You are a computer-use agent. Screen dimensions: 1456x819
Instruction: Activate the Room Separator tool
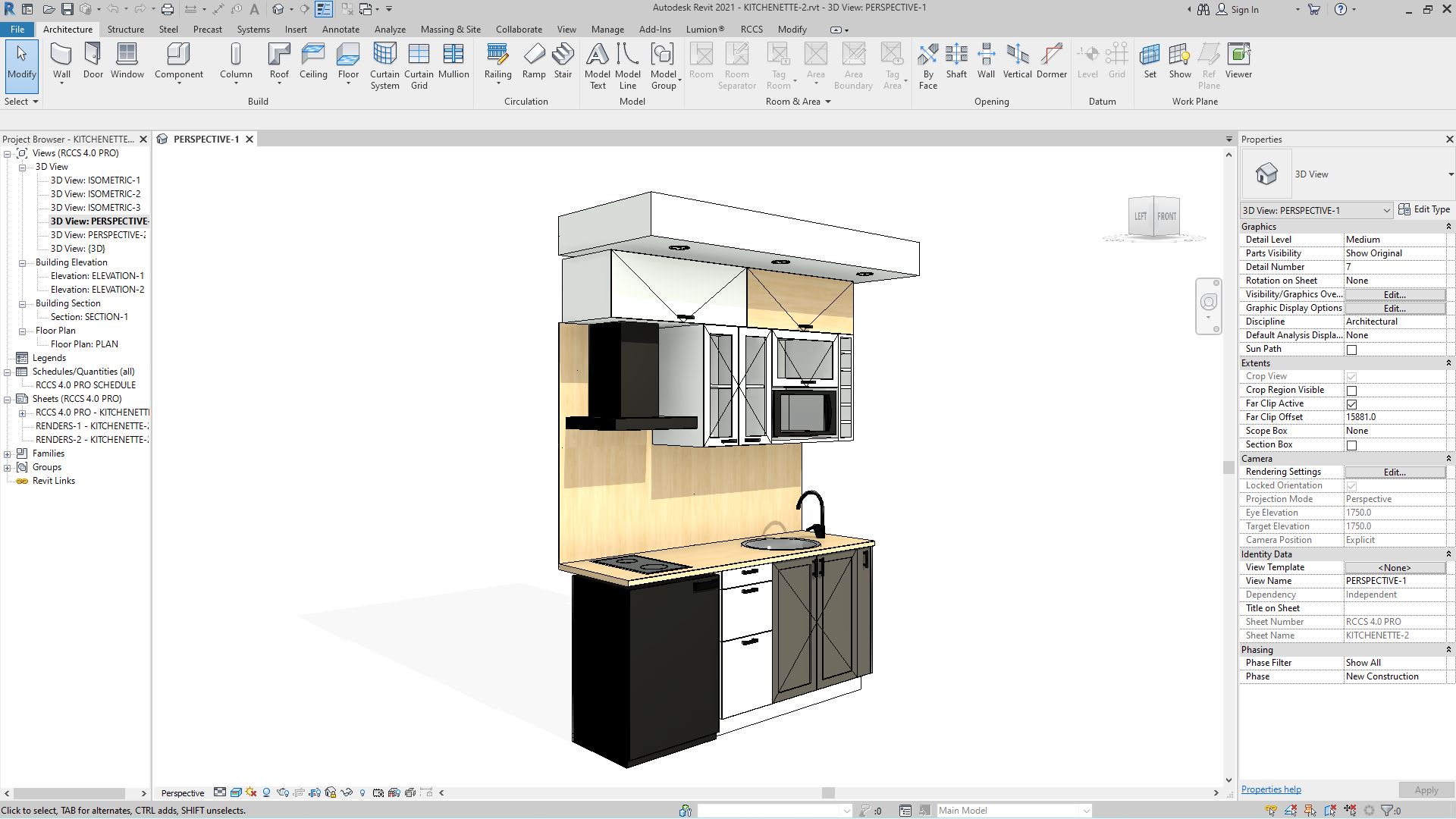(x=736, y=64)
